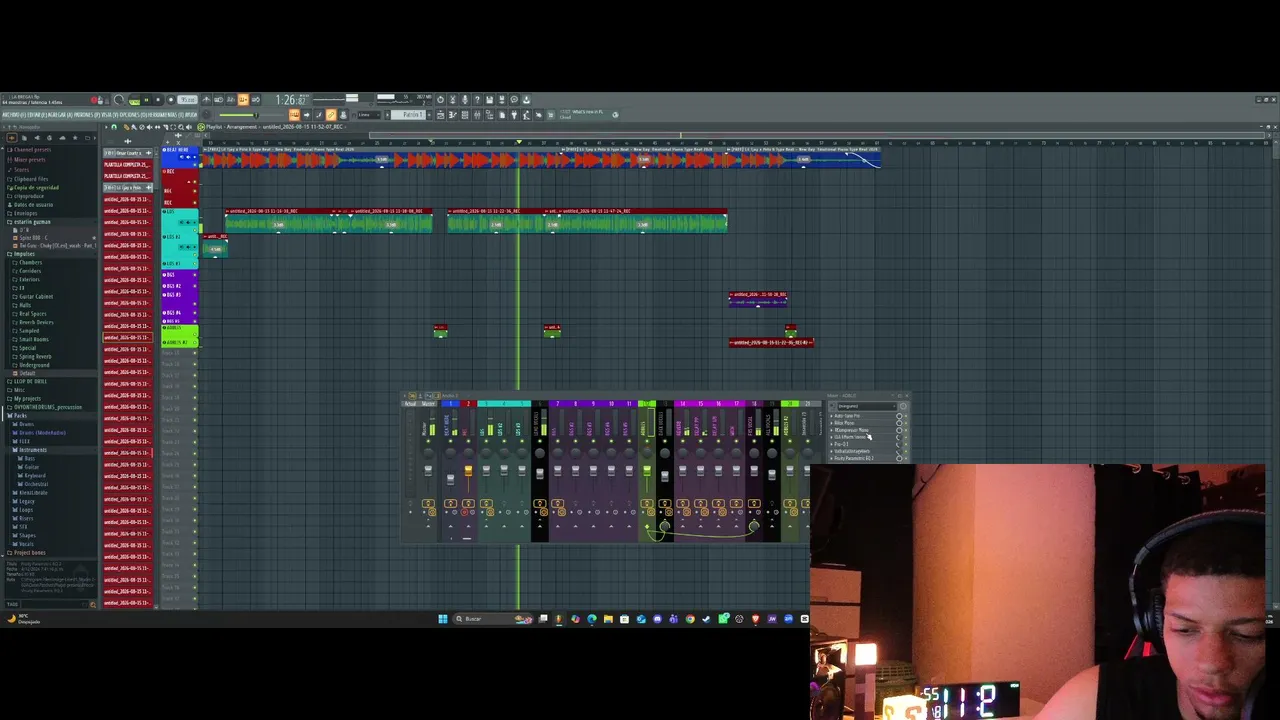Toggle the loop recording icon
The width and height of the screenshot is (1280, 720).
tap(255, 100)
